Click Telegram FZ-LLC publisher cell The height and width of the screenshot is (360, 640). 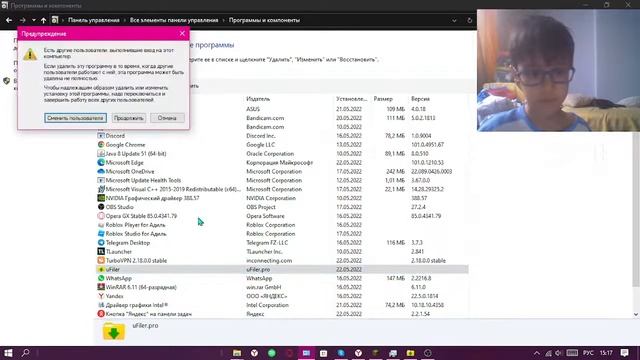coord(267,242)
